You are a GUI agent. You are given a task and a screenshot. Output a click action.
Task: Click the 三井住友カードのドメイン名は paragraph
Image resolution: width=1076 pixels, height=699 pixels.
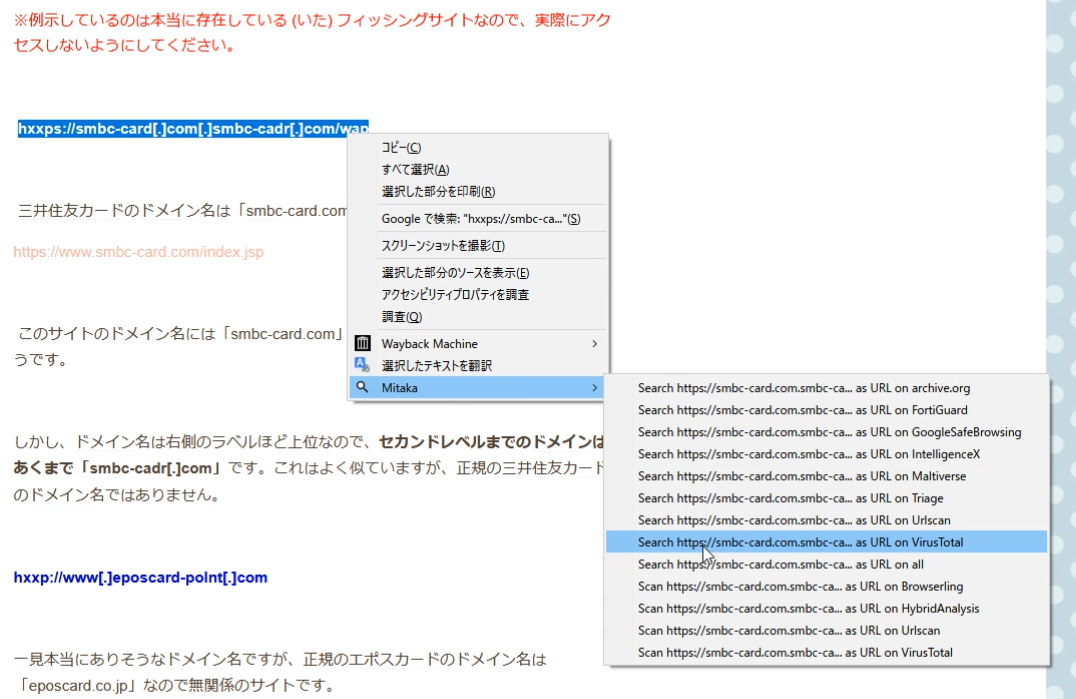183,211
